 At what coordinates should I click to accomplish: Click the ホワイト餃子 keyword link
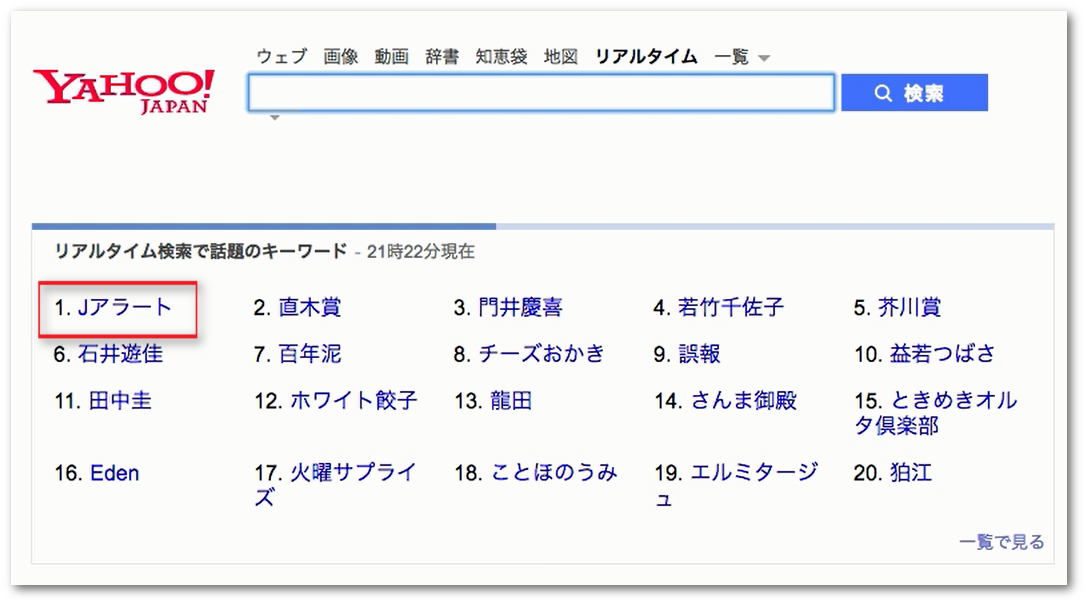[x=353, y=401]
